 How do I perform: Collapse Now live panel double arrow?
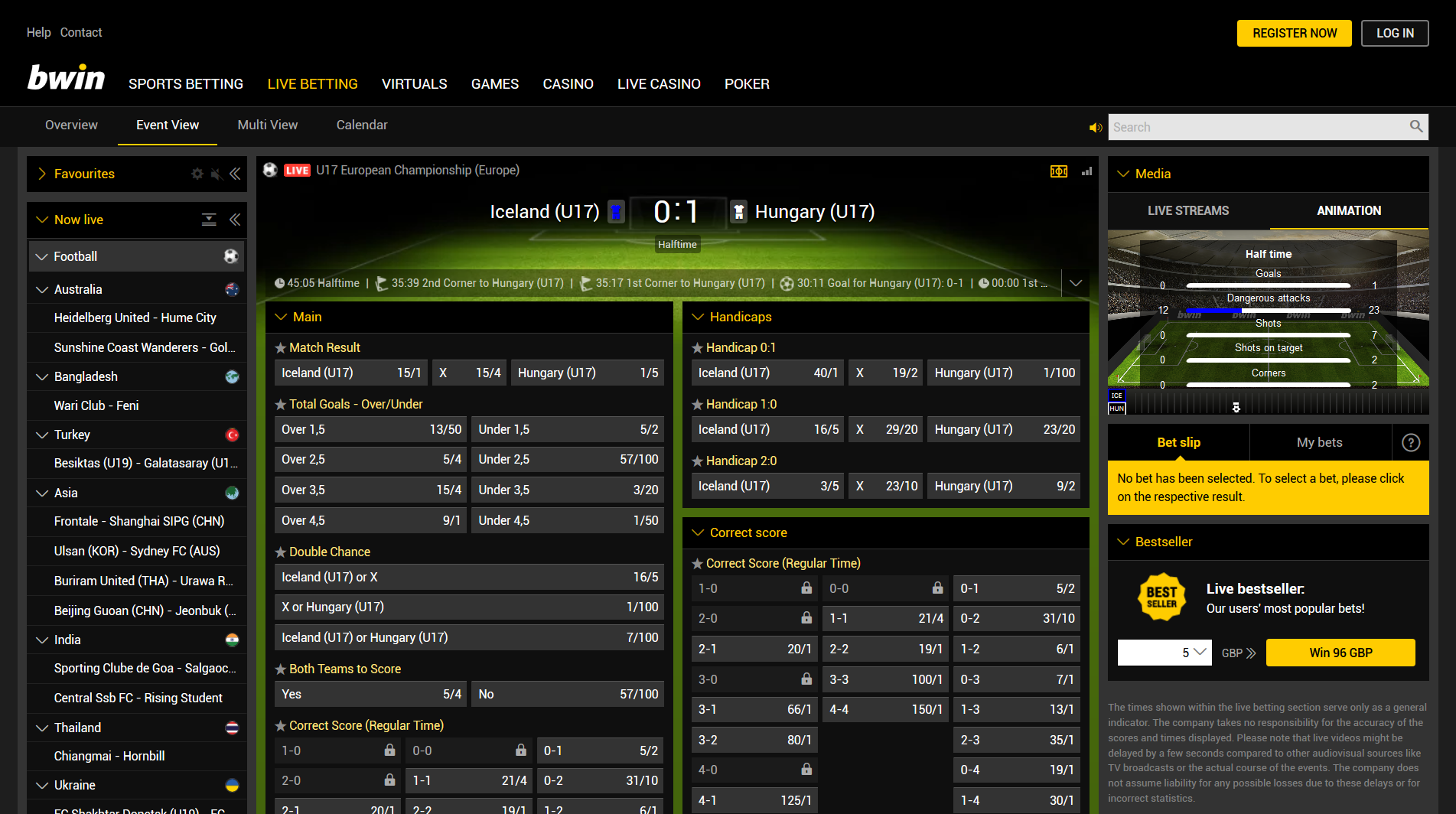[x=235, y=220]
